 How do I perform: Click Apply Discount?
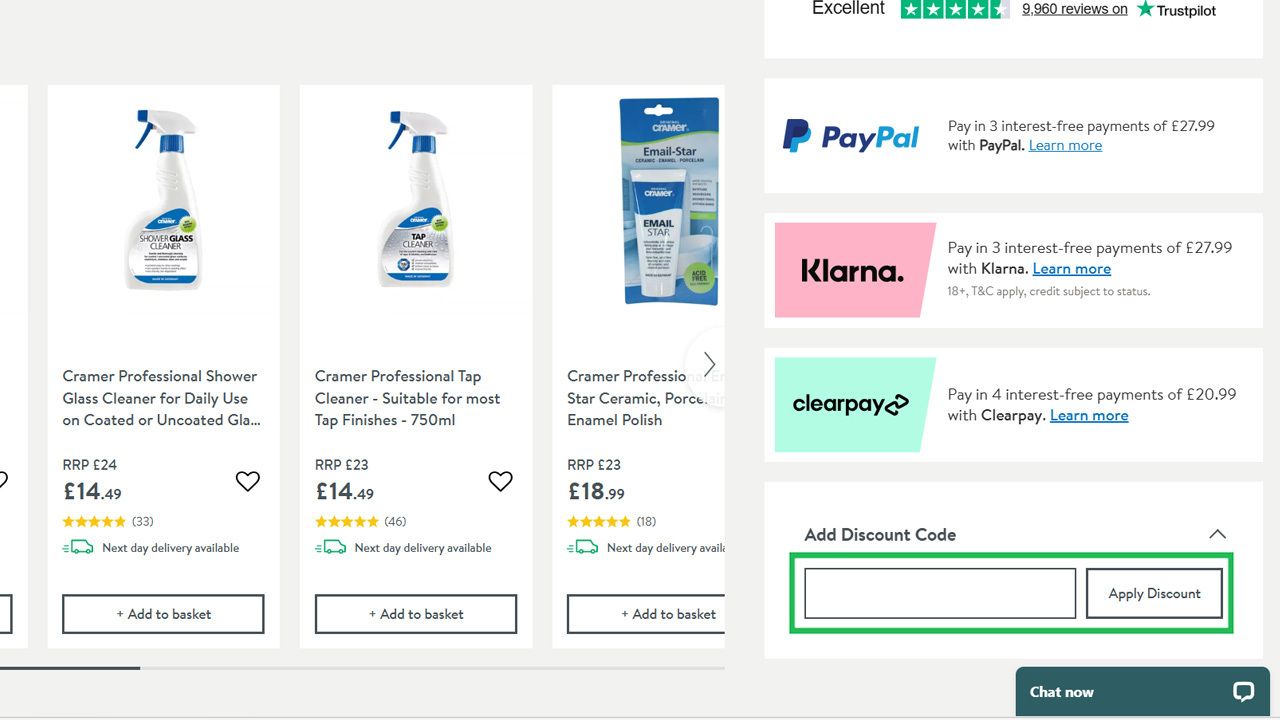point(1154,593)
